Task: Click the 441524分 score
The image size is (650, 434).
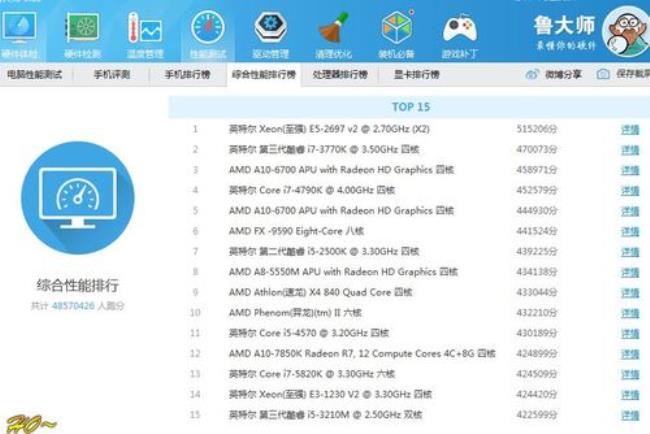Action: point(537,231)
